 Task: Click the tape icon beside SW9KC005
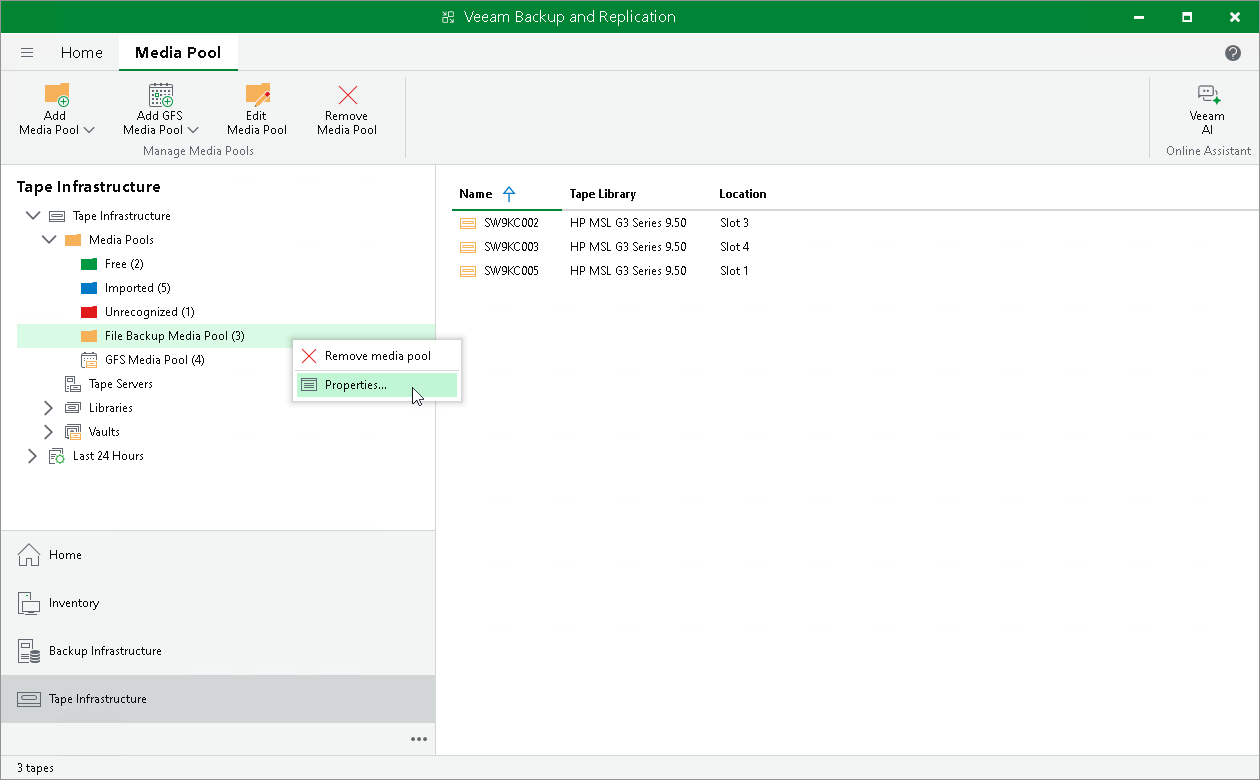click(468, 271)
